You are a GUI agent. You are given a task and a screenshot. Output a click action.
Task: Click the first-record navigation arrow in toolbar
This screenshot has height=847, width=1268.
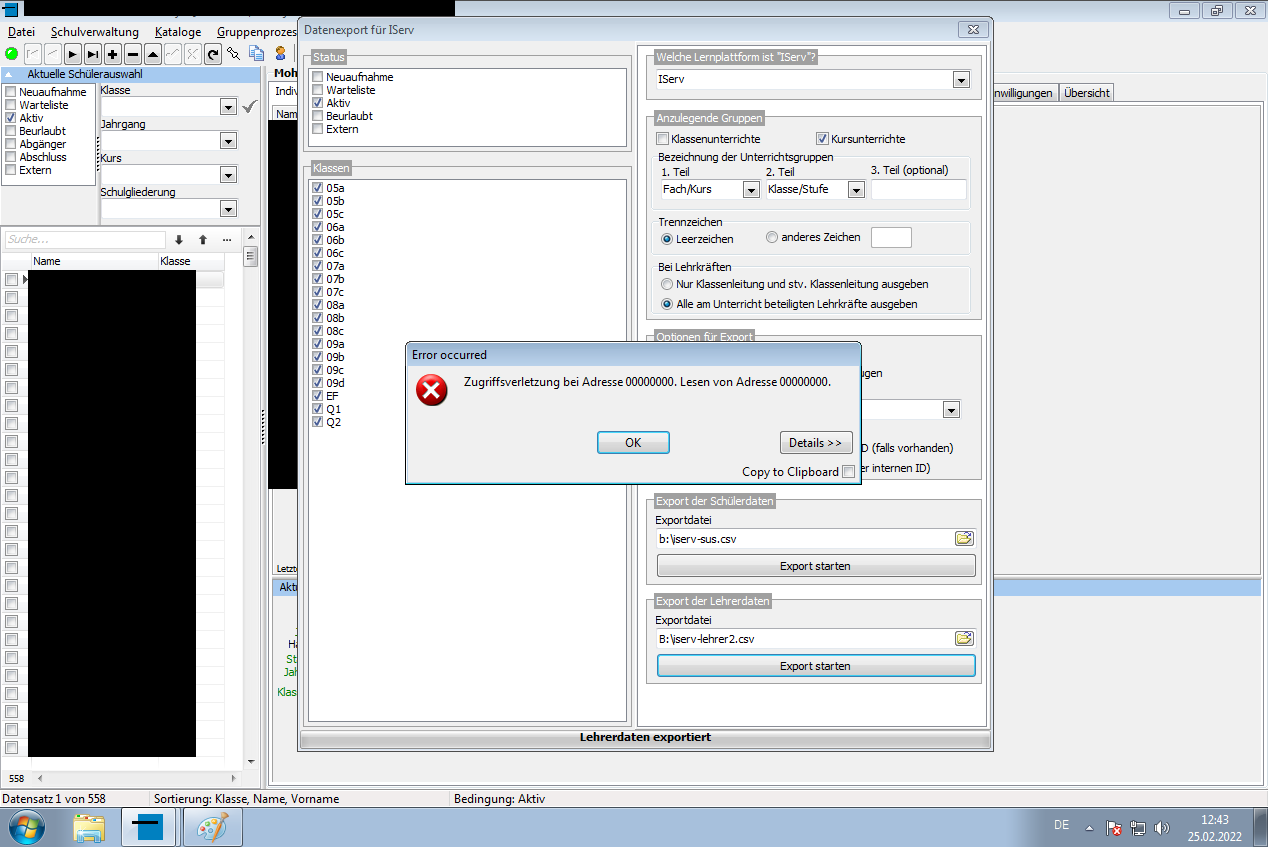(x=32, y=54)
